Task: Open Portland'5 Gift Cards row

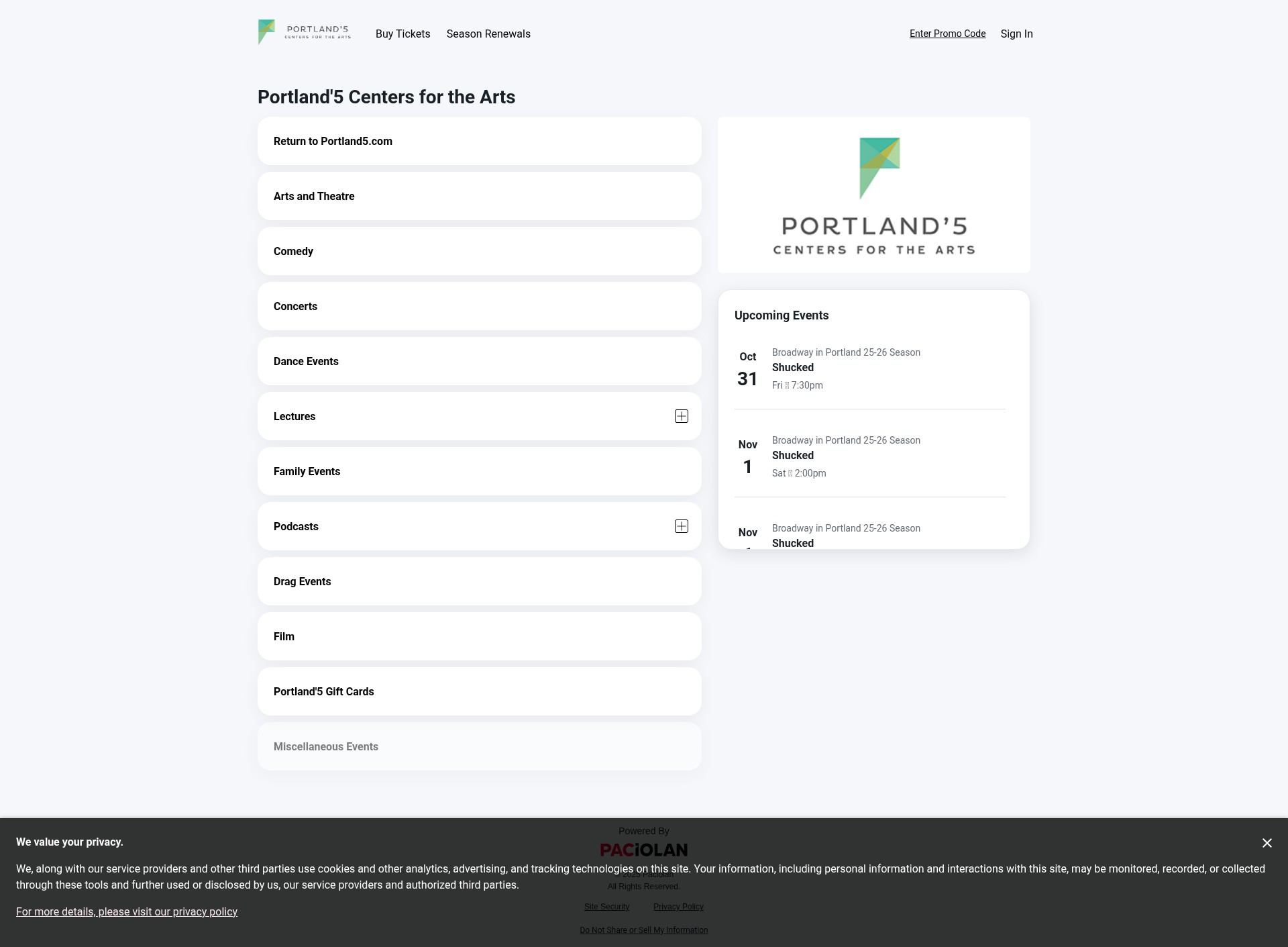Action: coord(480,691)
